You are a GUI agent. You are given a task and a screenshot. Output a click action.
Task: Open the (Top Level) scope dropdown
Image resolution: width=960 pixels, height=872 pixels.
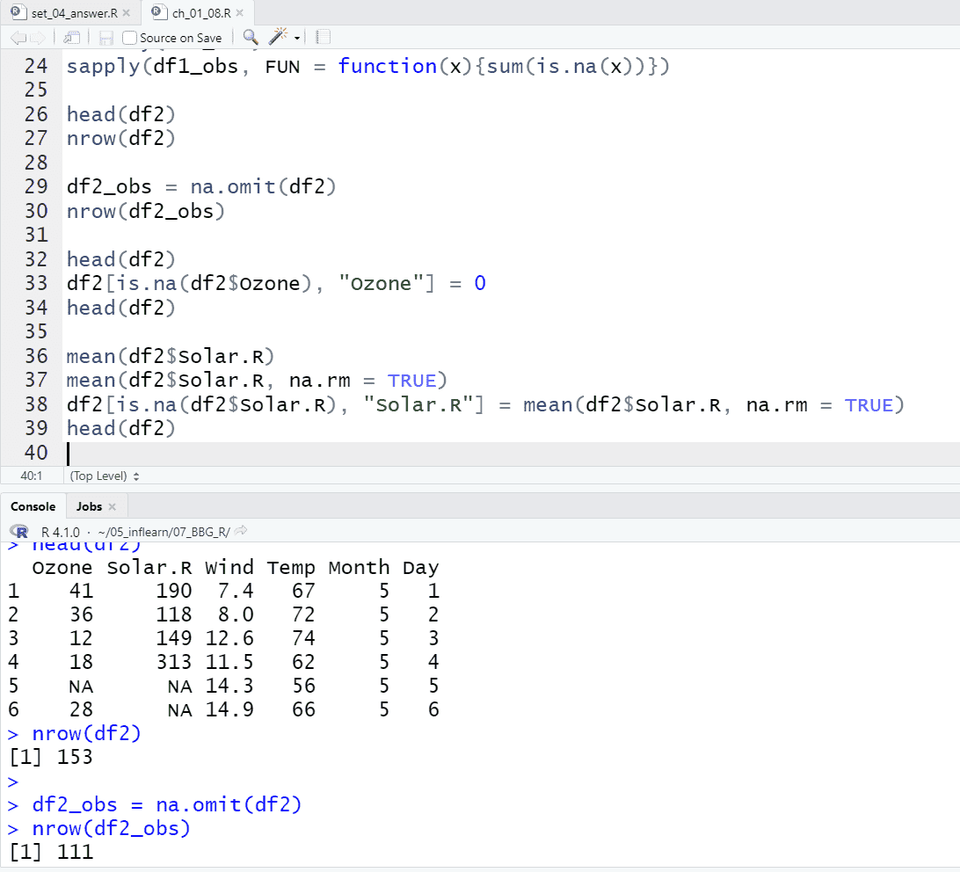point(104,476)
